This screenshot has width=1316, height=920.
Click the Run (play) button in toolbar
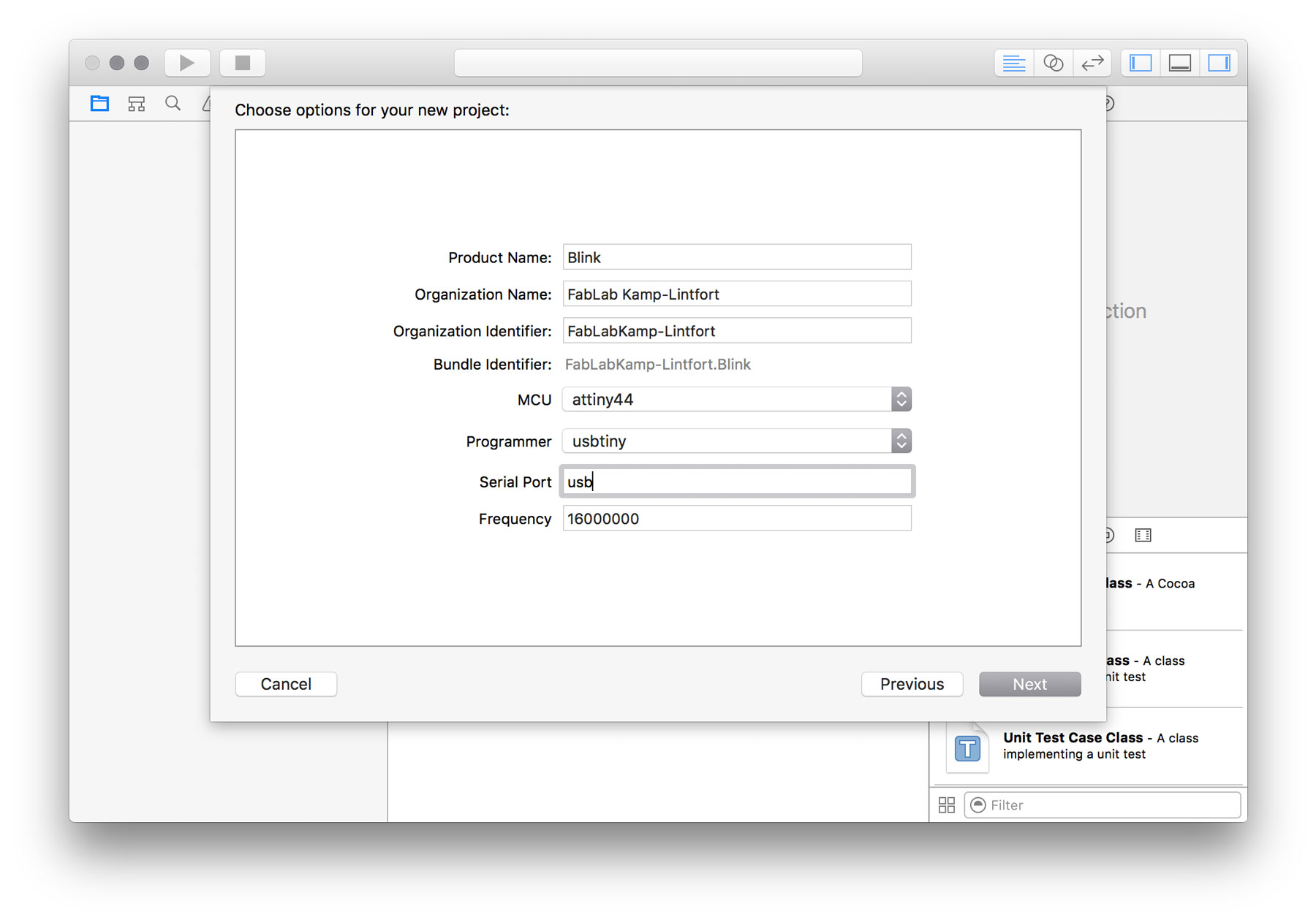(x=187, y=63)
